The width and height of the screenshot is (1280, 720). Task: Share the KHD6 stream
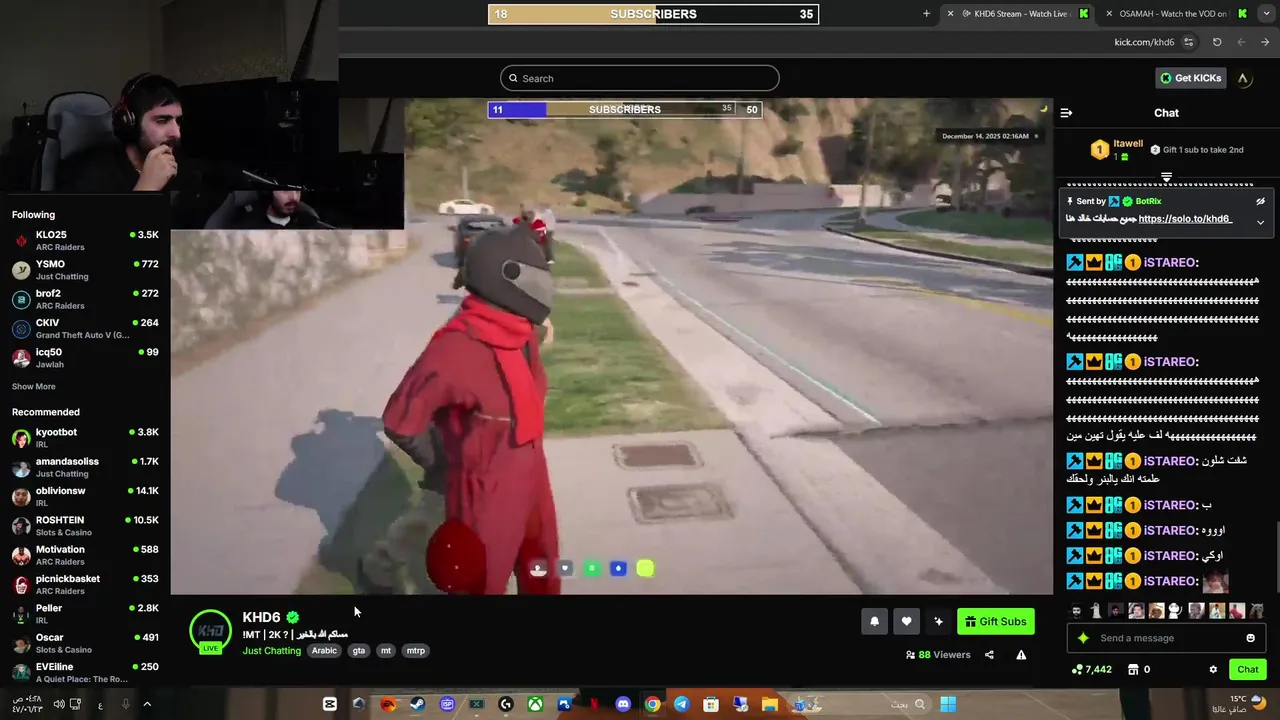(x=989, y=655)
